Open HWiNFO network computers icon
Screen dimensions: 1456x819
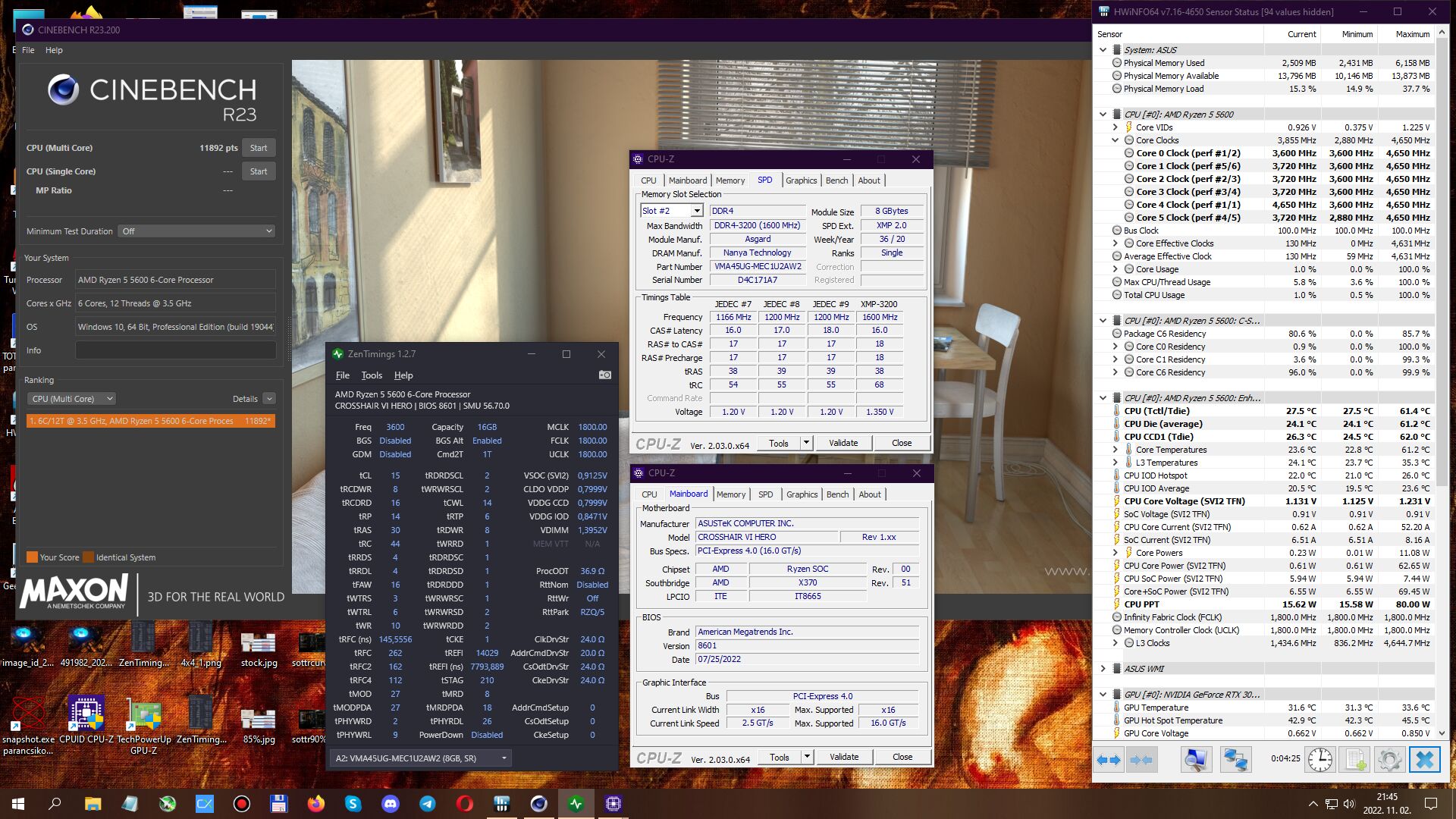pos(1235,759)
